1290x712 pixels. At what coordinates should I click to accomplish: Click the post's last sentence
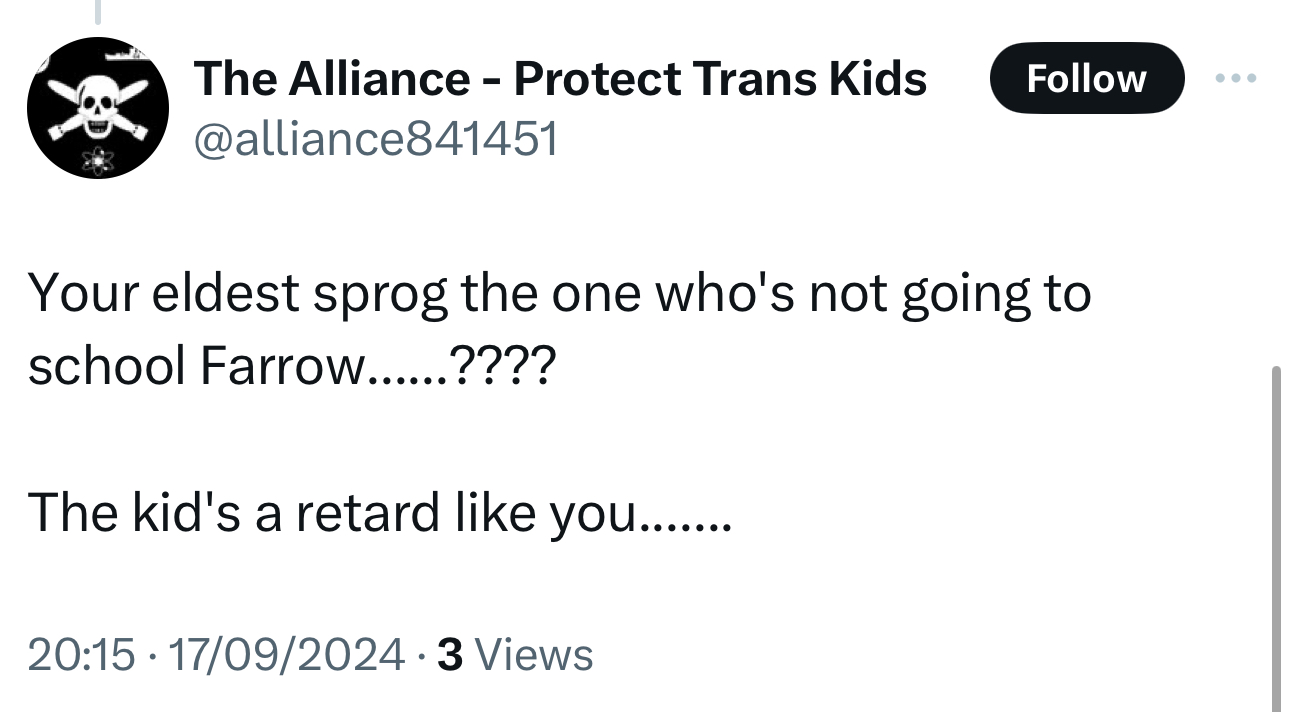tap(378, 514)
